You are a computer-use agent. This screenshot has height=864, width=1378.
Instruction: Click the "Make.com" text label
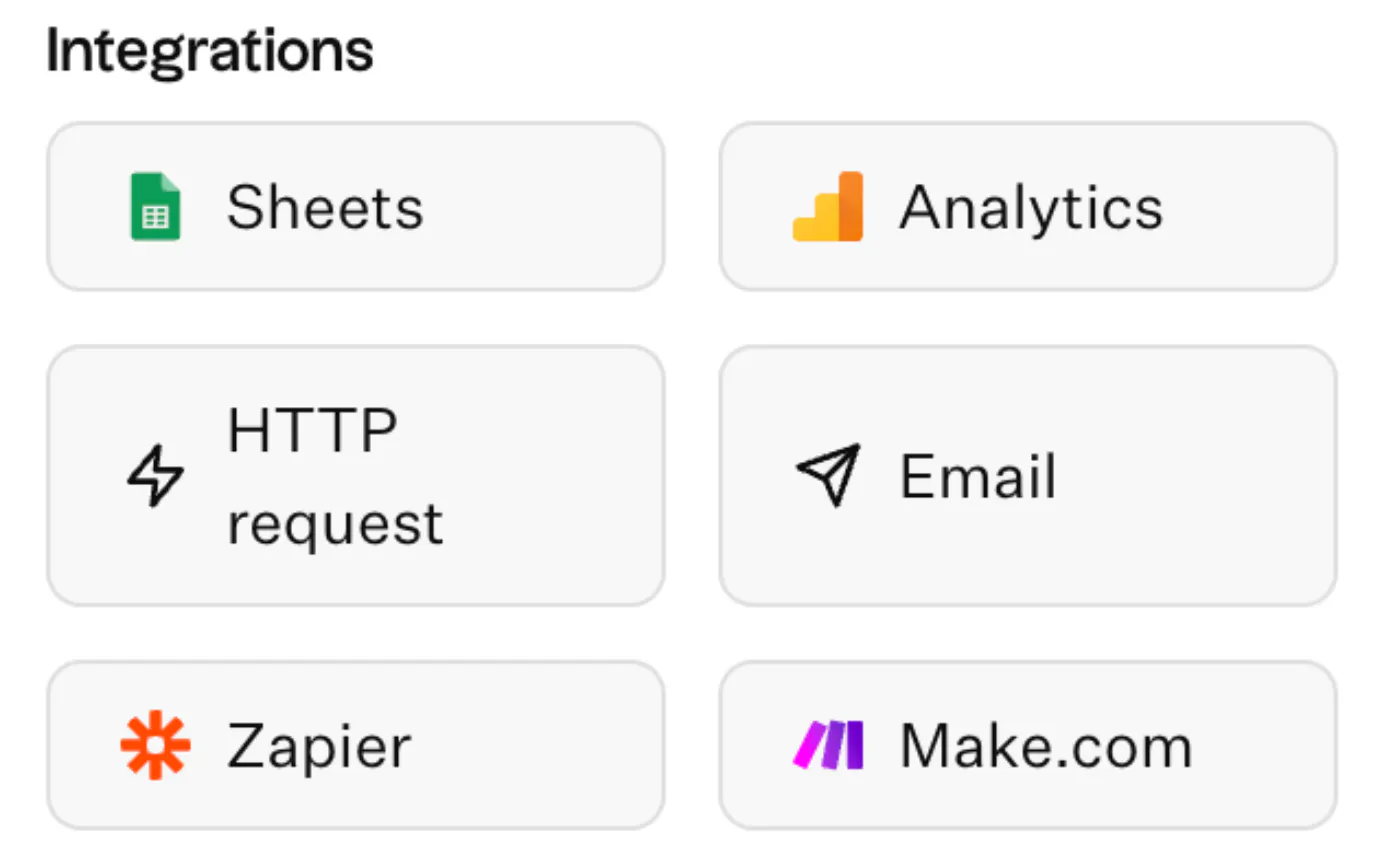[1046, 746]
